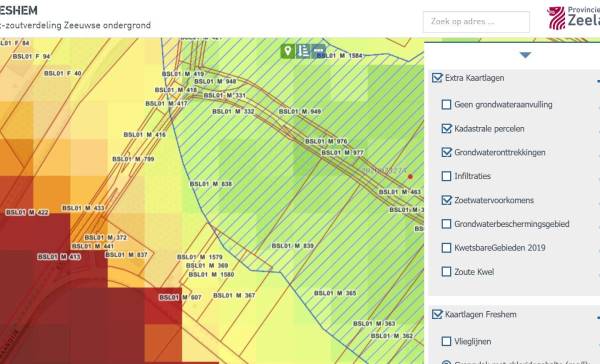Click the location pin tool icon
This screenshot has height=364, width=600.
pos(287,51)
